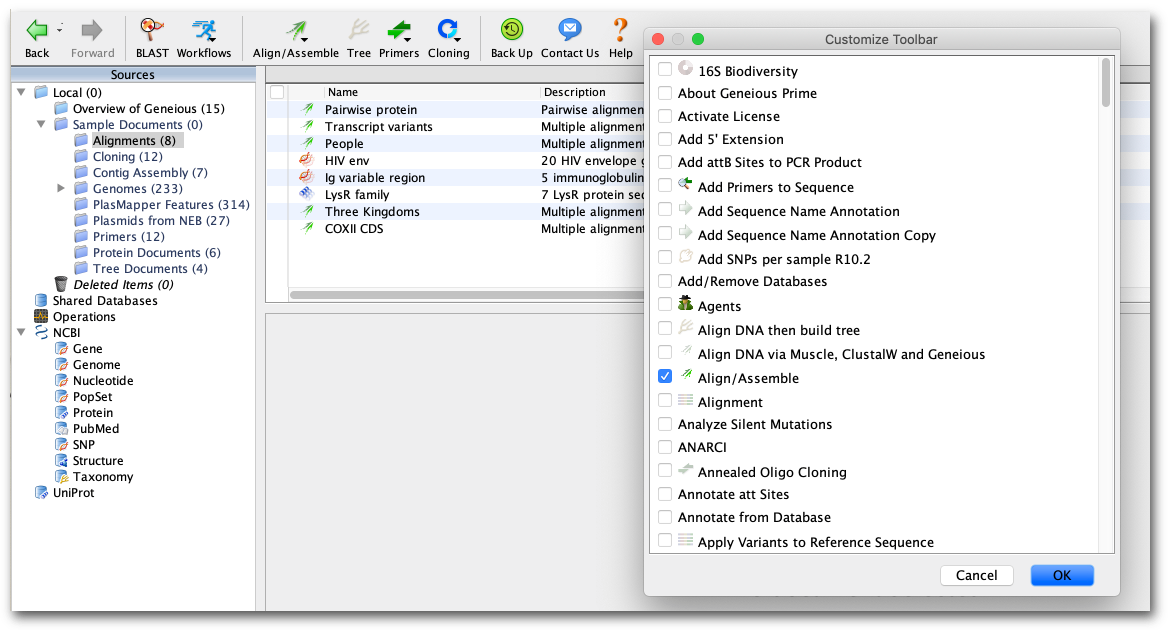Tick the Activate License checkbox
The width and height of the screenshot is (1168, 630).
665,116
